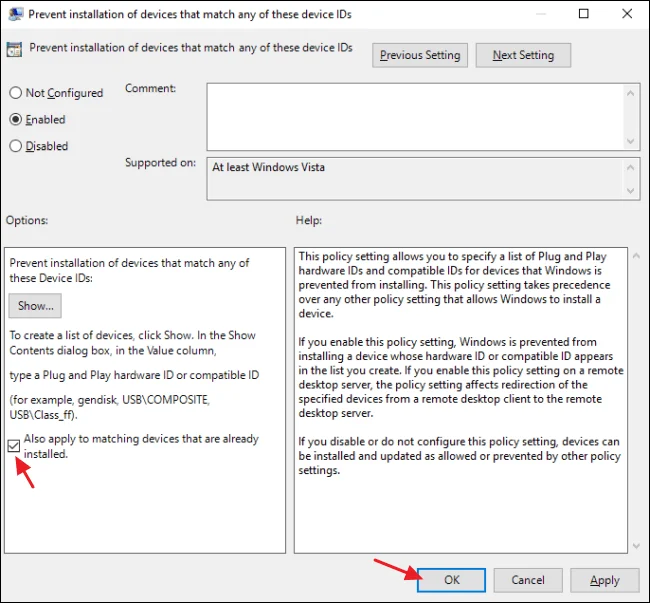Click the help paragraph starting 'If you disable'
The image size is (650, 603).
click(x=459, y=456)
